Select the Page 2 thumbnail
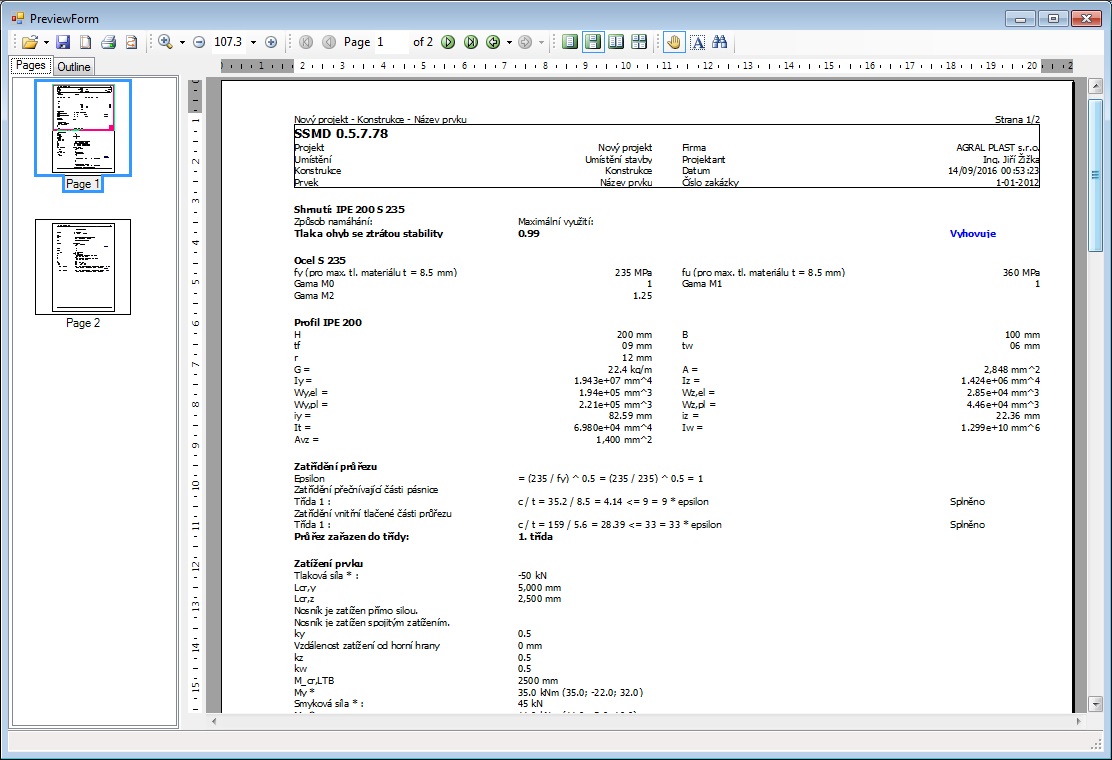 pos(83,267)
